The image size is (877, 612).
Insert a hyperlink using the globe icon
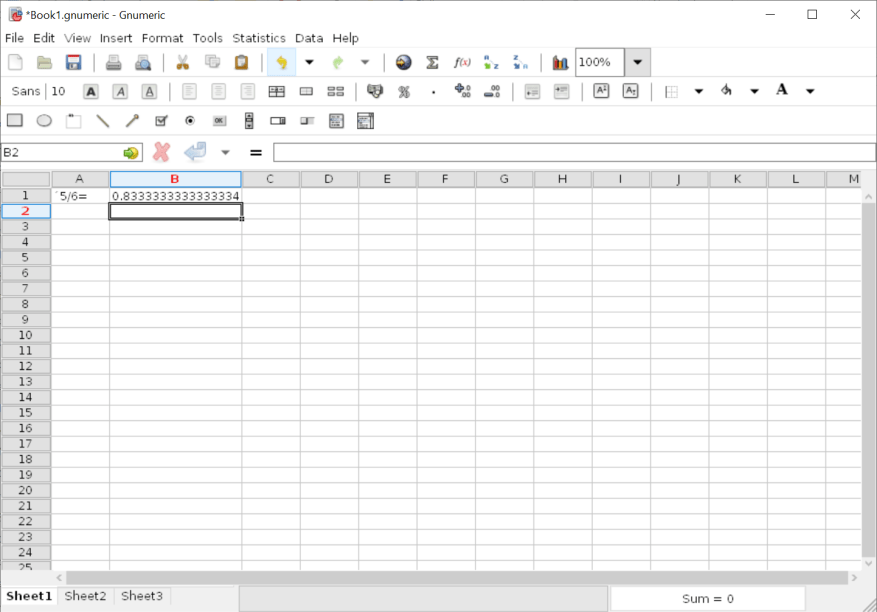click(403, 62)
